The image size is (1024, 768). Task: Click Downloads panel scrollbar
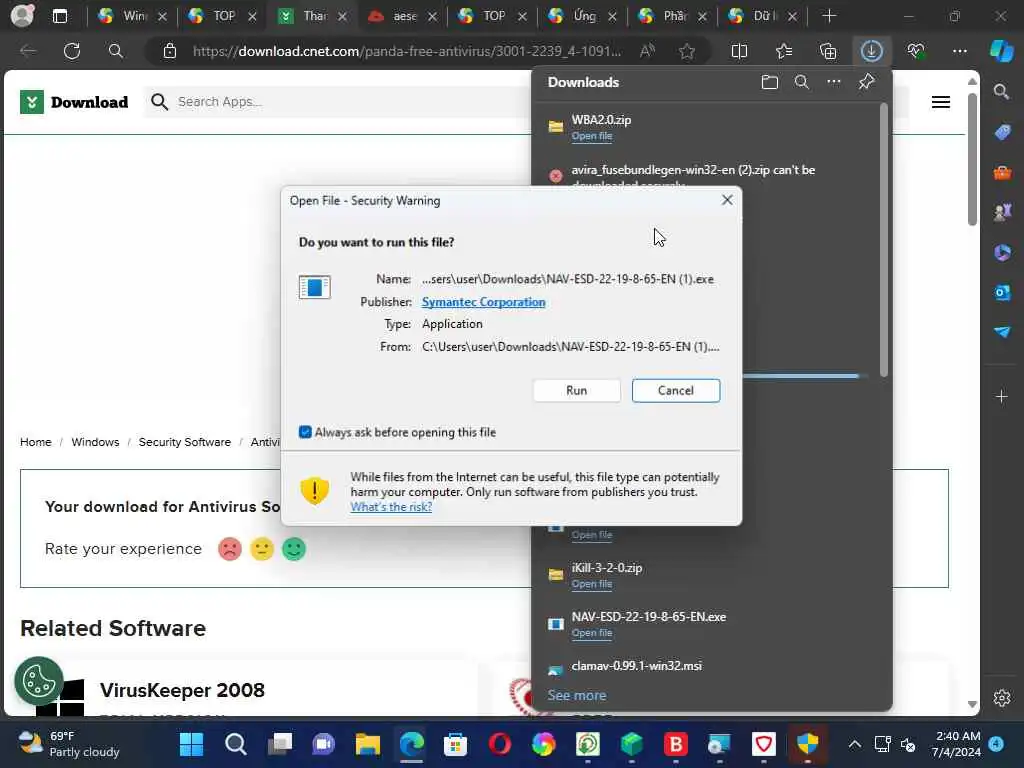pyautogui.click(x=884, y=240)
